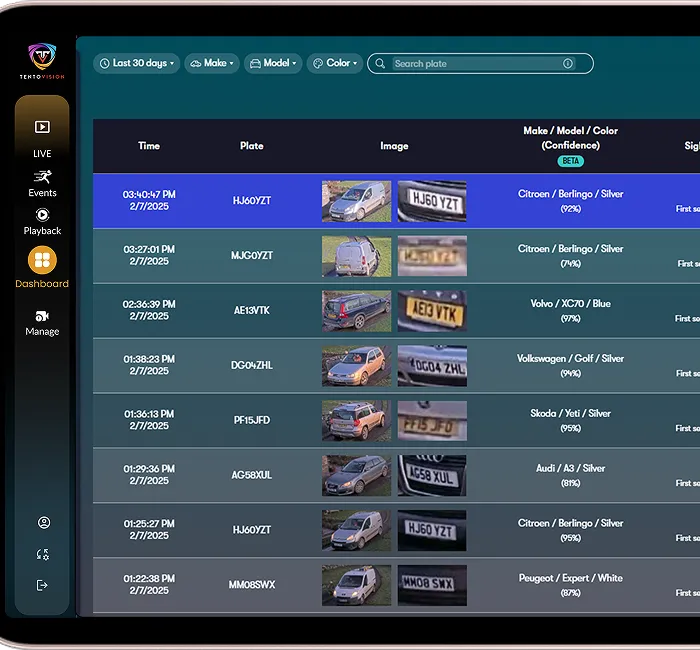Open yellow plate crop AE13 VTK thumbnail
The width and height of the screenshot is (700, 650).
432,311
